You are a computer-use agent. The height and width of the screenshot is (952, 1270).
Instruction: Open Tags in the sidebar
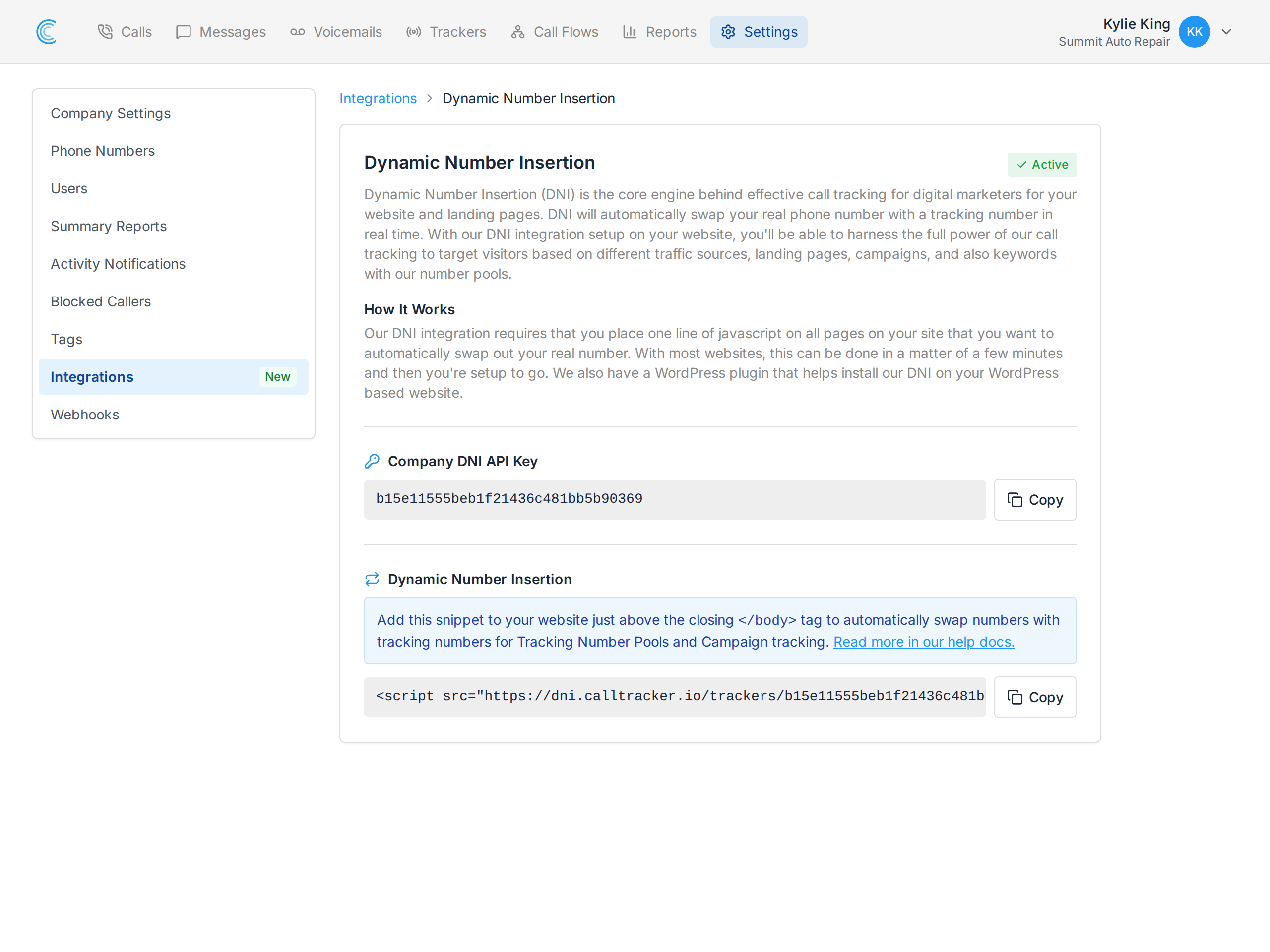(x=174, y=339)
